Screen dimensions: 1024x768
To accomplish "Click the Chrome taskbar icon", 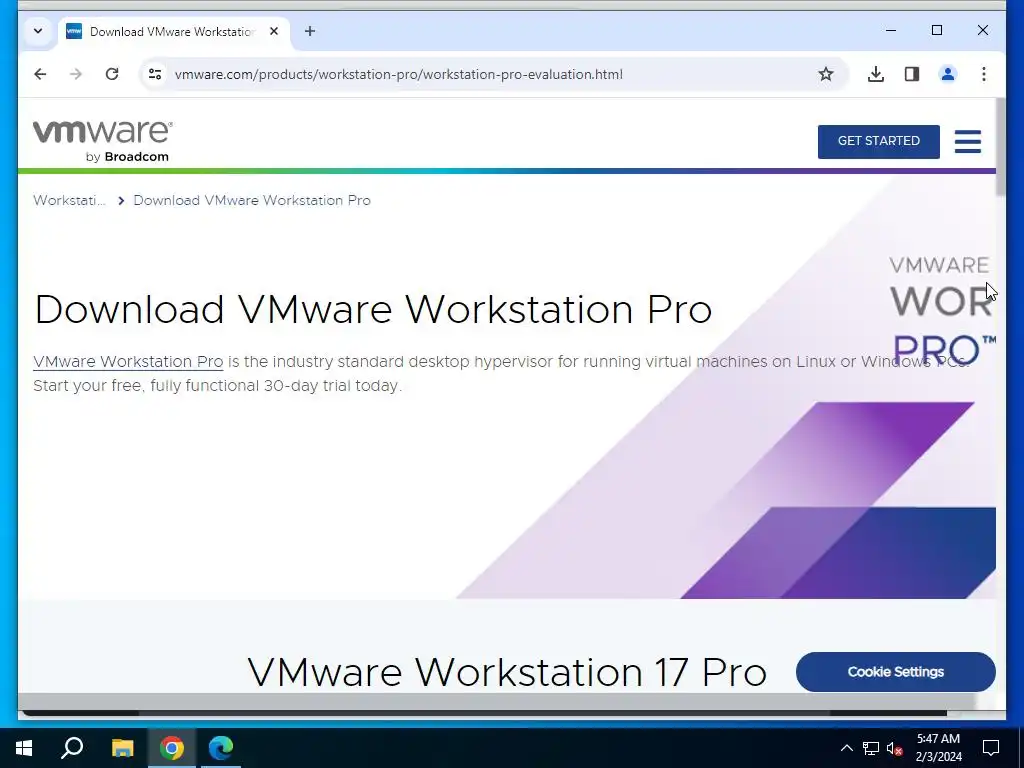I will [172, 748].
